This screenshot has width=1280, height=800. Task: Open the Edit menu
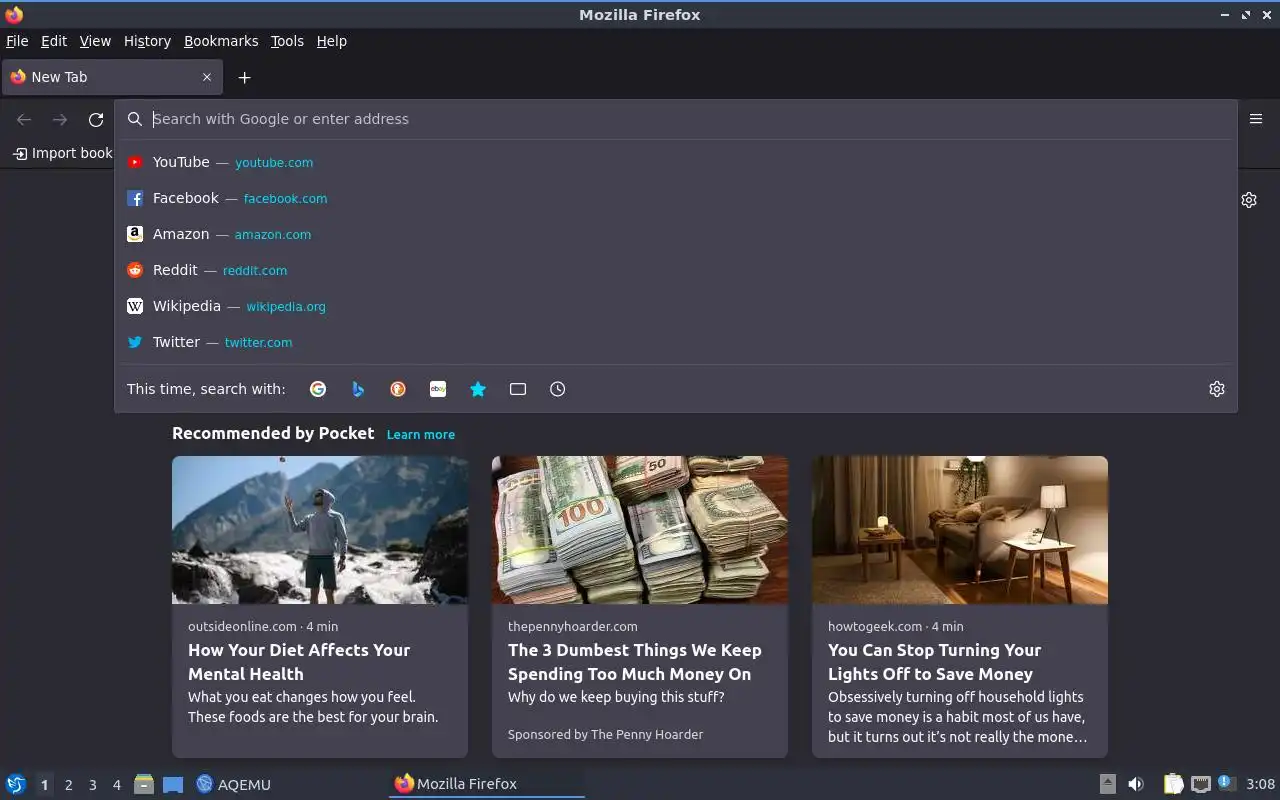coord(54,41)
